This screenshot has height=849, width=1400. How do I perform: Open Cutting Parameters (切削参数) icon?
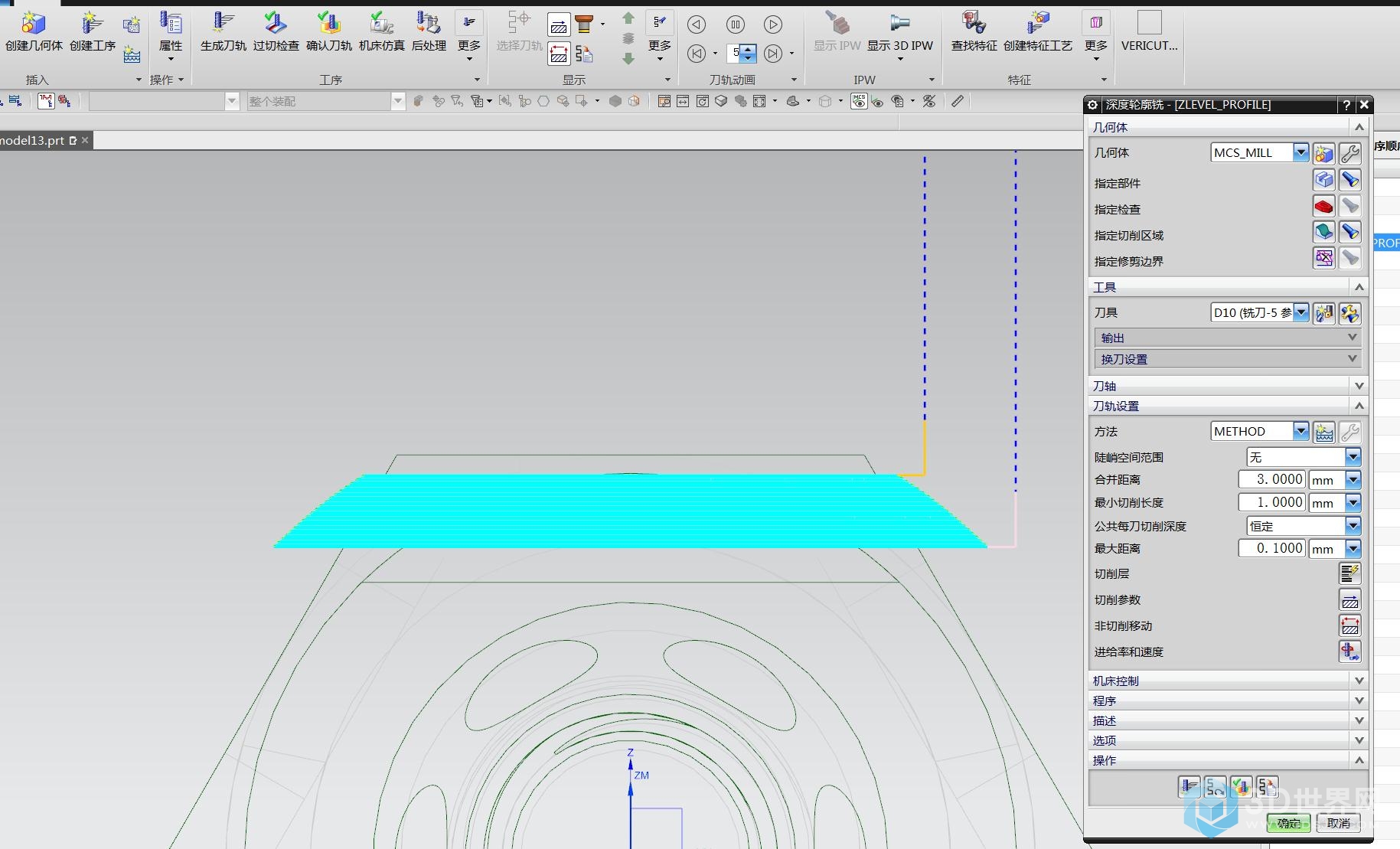coord(1349,599)
